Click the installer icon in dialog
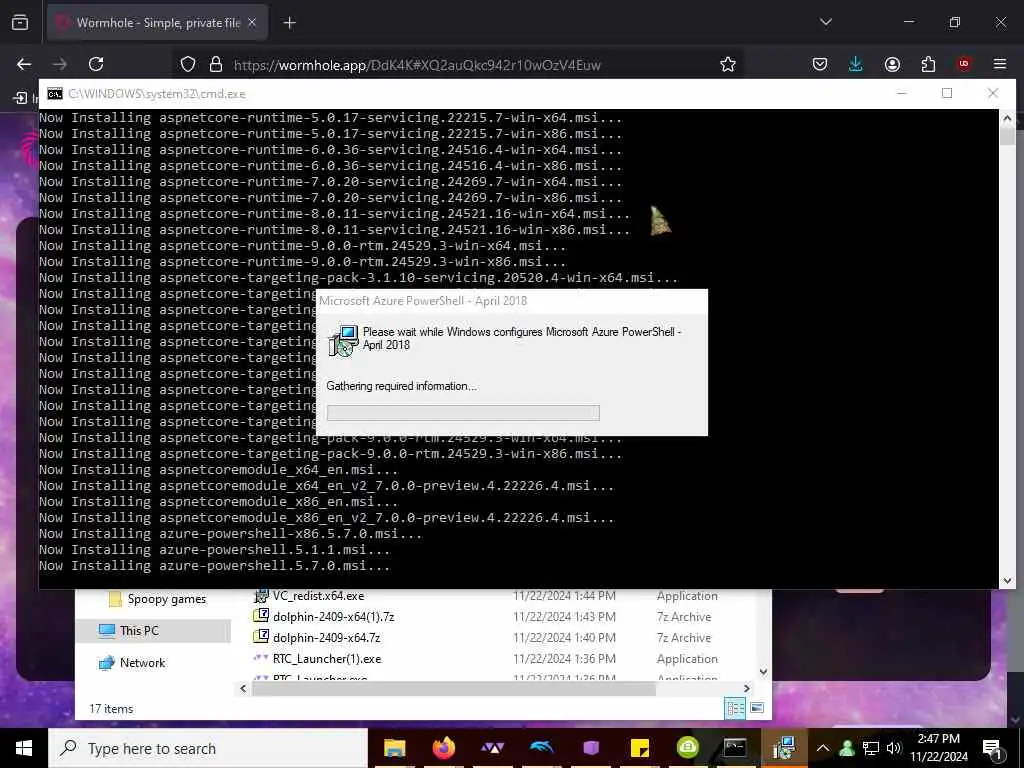The width and height of the screenshot is (1024, 768). pos(343,340)
